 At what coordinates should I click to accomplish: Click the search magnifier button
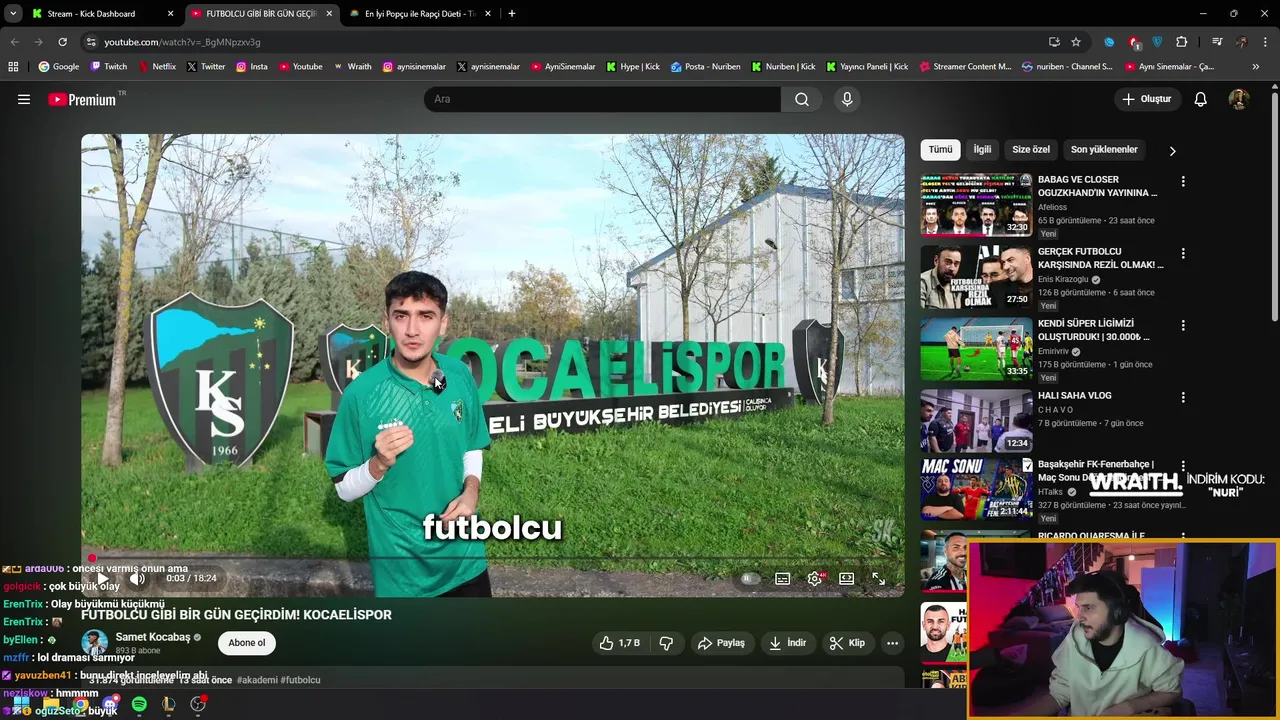pos(802,99)
